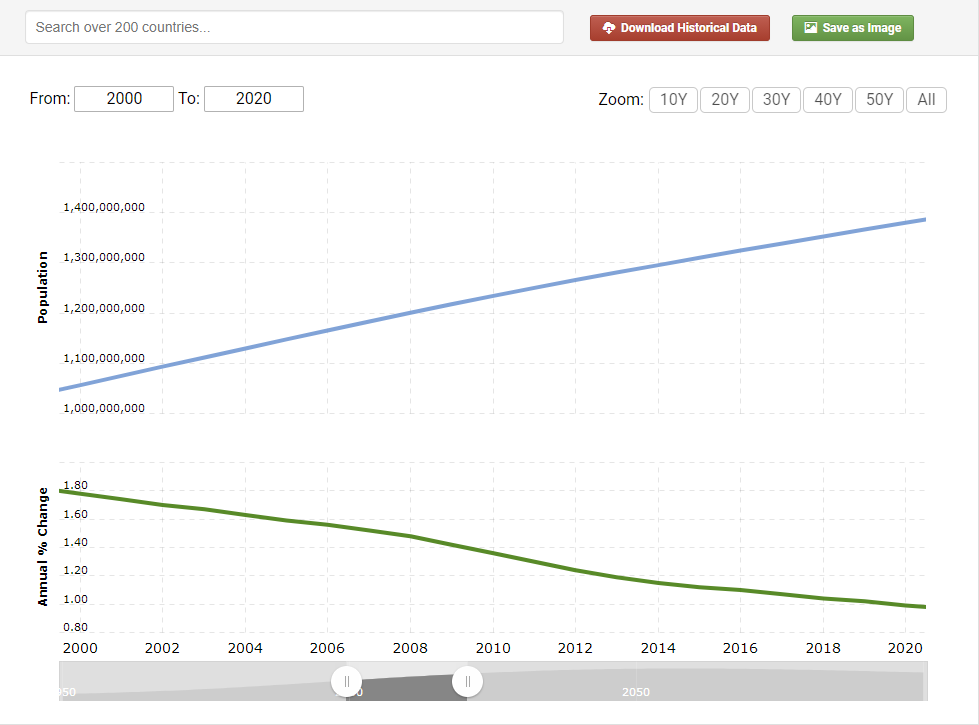Switch zoom range to 30Y

[776, 100]
